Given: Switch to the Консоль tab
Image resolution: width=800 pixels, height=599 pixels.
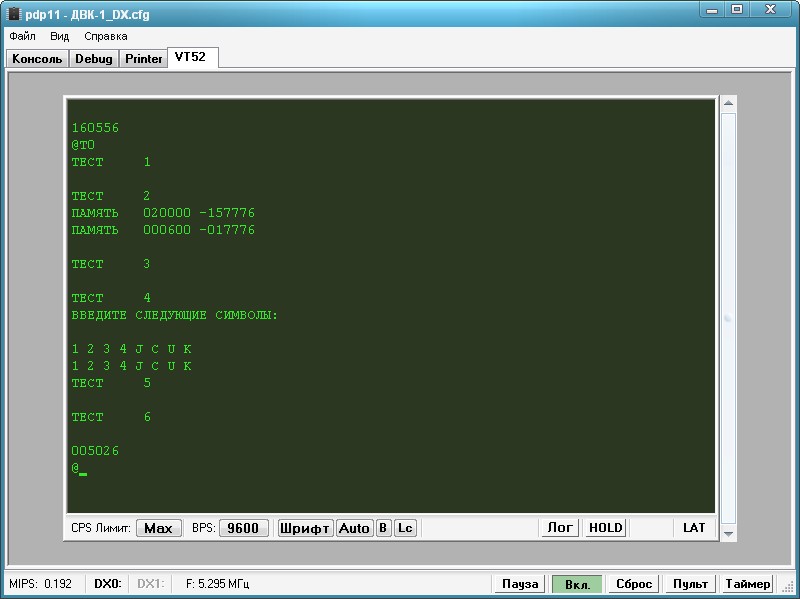Looking at the screenshot, I should click(x=37, y=59).
